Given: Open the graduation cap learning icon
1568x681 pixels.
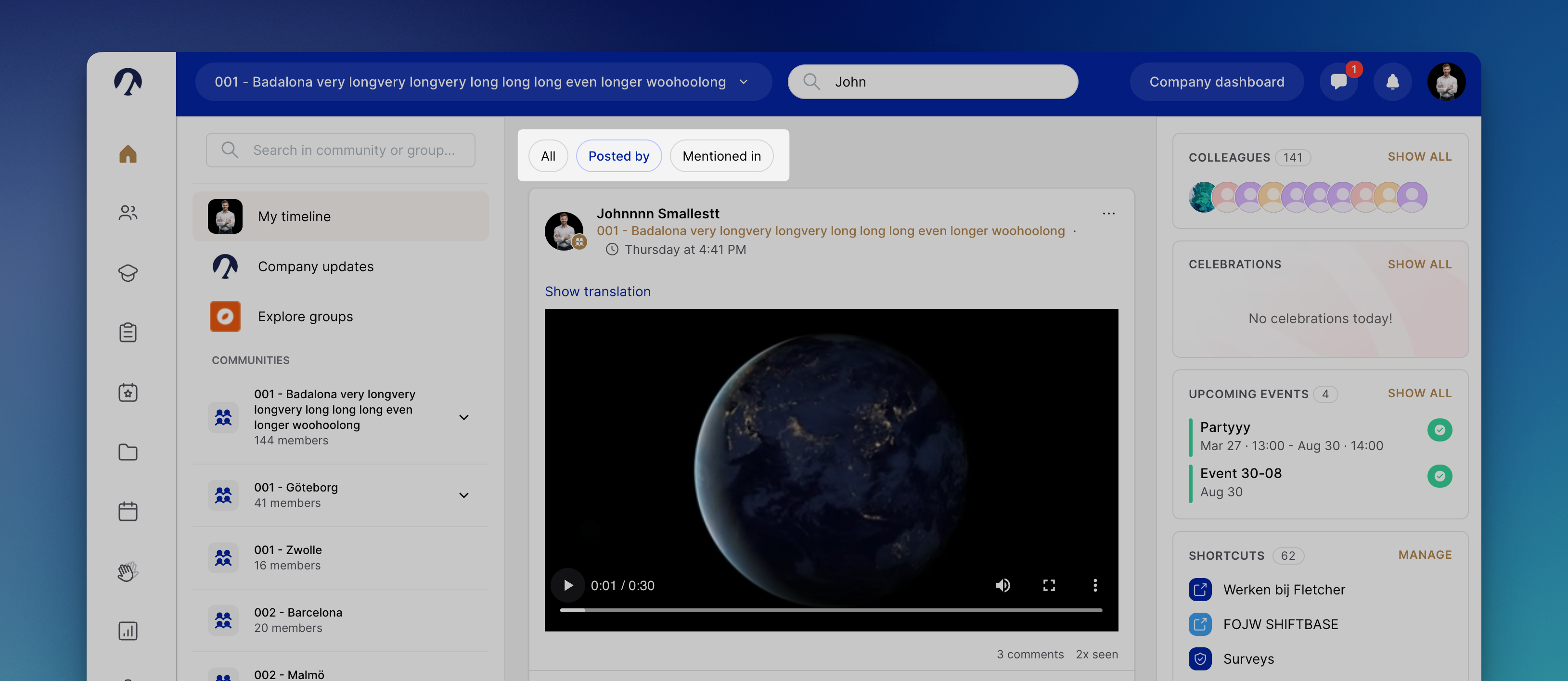Looking at the screenshot, I should click(x=128, y=272).
